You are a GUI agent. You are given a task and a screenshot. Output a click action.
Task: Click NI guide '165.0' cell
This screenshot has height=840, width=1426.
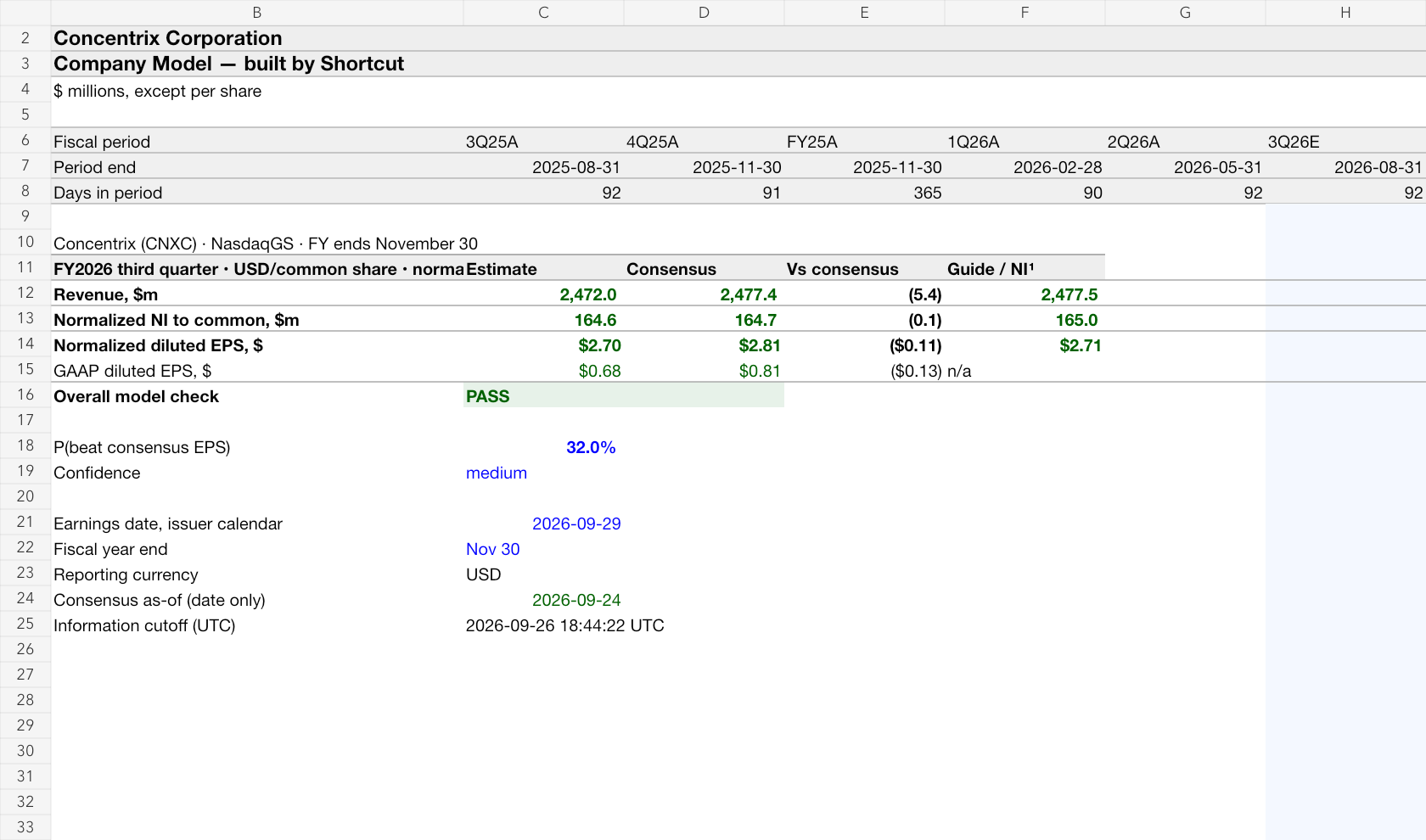(x=1025, y=319)
